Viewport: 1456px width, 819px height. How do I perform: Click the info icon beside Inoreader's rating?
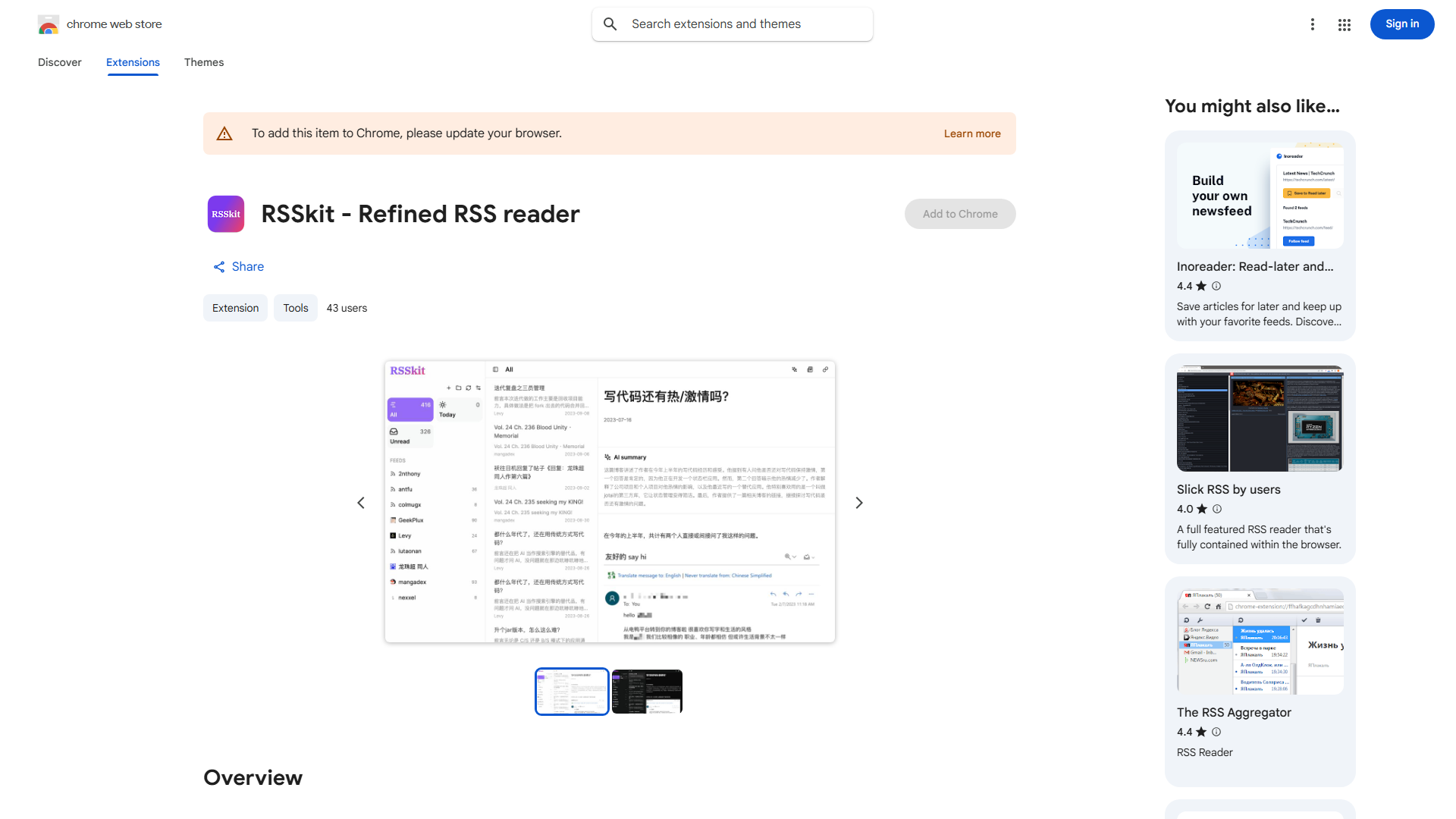coord(1216,286)
